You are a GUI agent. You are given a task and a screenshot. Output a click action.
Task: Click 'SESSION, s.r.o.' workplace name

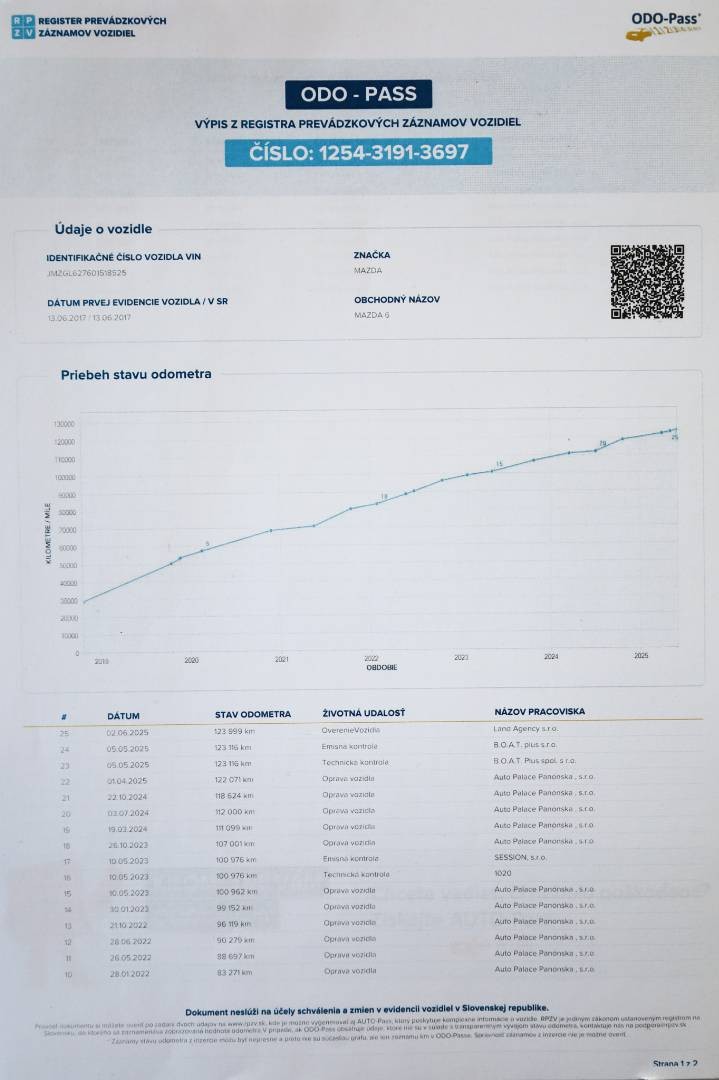pos(520,858)
